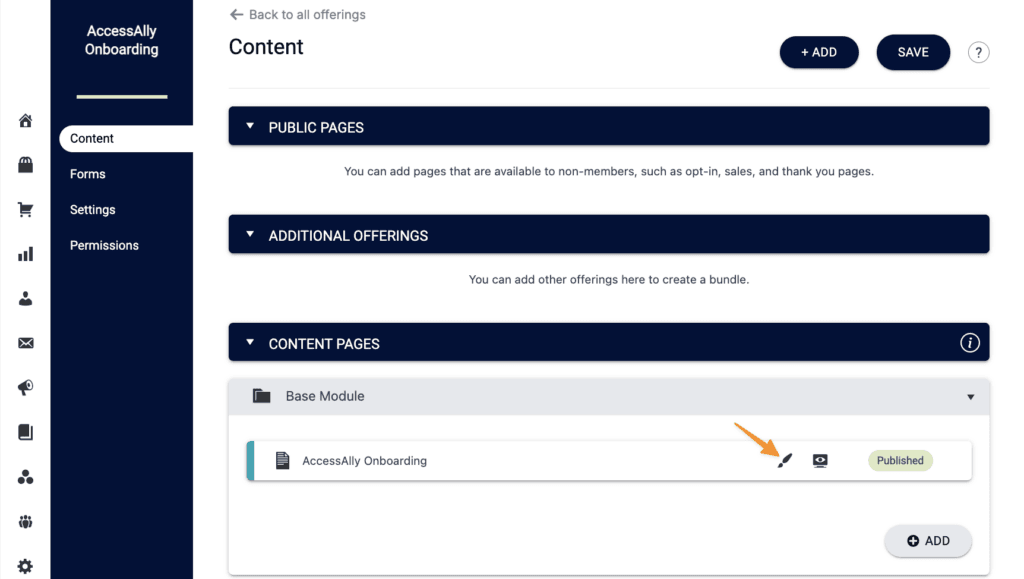
Task: Open the bar chart metrics icon
Action: click(x=26, y=254)
